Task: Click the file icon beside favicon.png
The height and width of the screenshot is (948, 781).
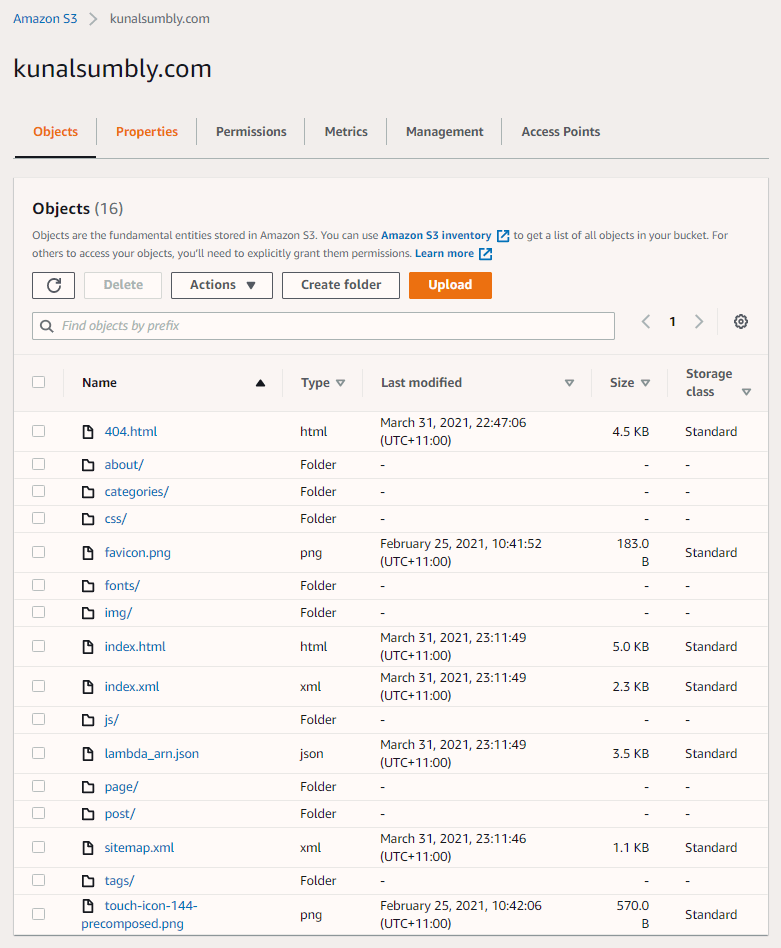Action: pos(89,552)
